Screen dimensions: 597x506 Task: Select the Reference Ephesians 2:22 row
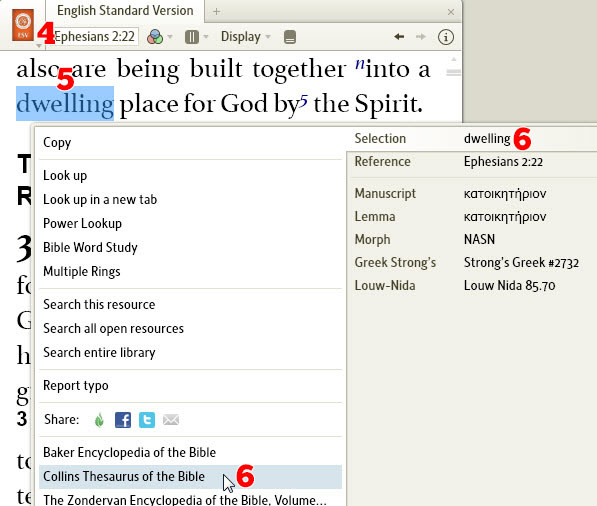tap(472, 162)
